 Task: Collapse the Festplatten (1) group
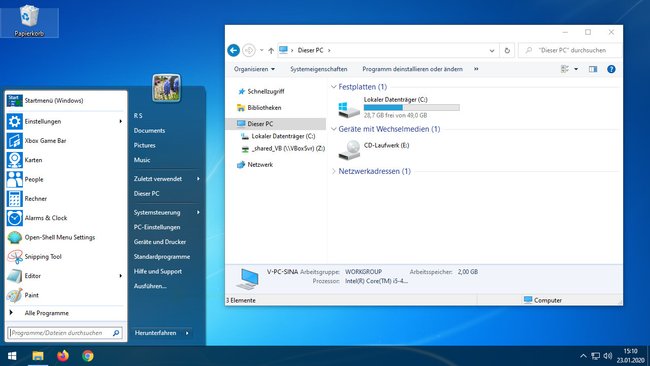[334, 87]
